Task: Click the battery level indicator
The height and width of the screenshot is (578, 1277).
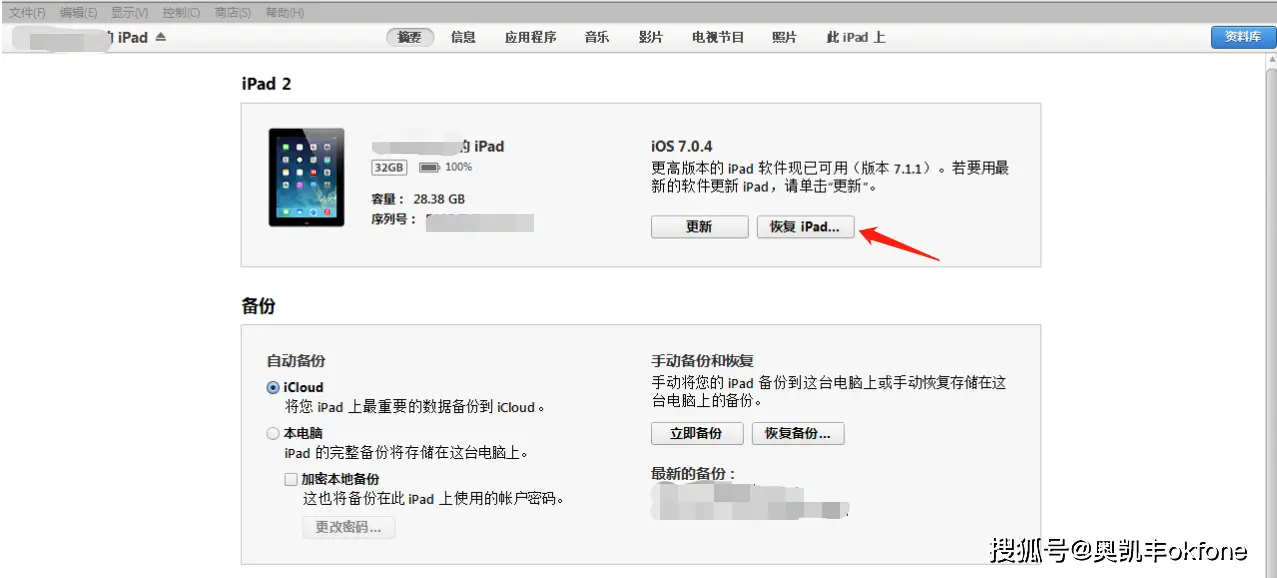Action: (x=426, y=167)
